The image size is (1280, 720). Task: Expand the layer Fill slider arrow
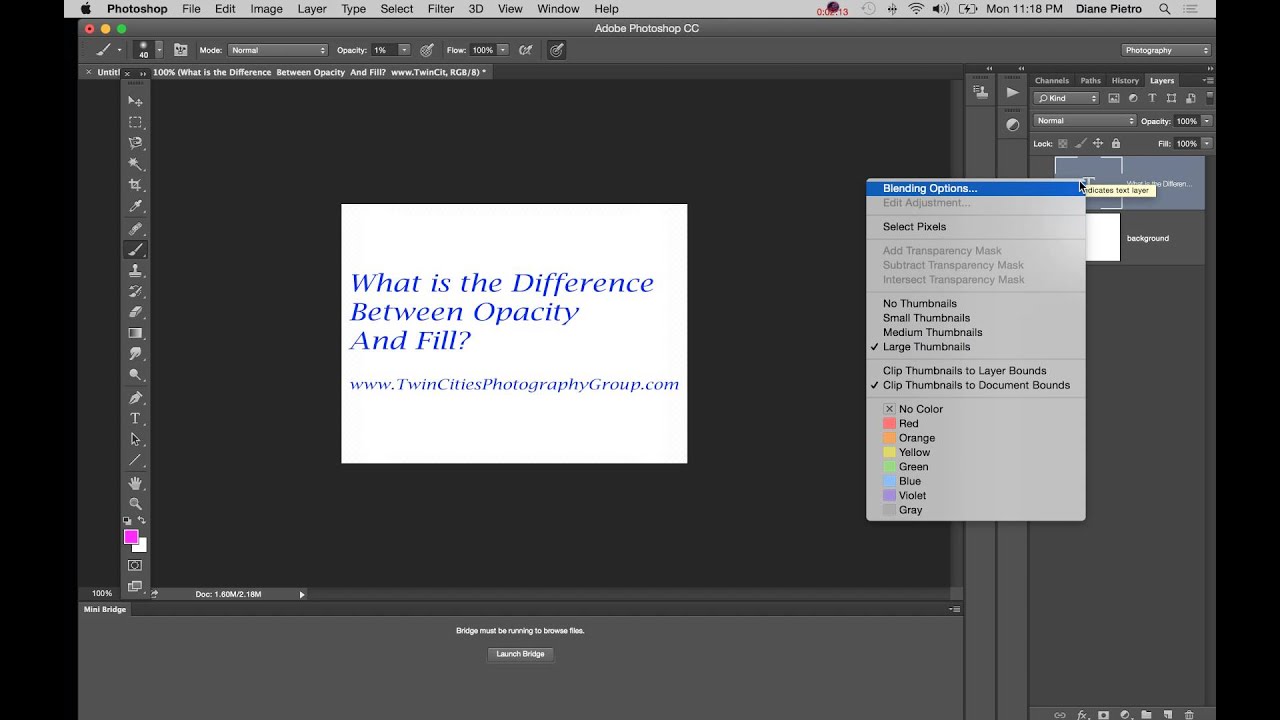point(1207,144)
